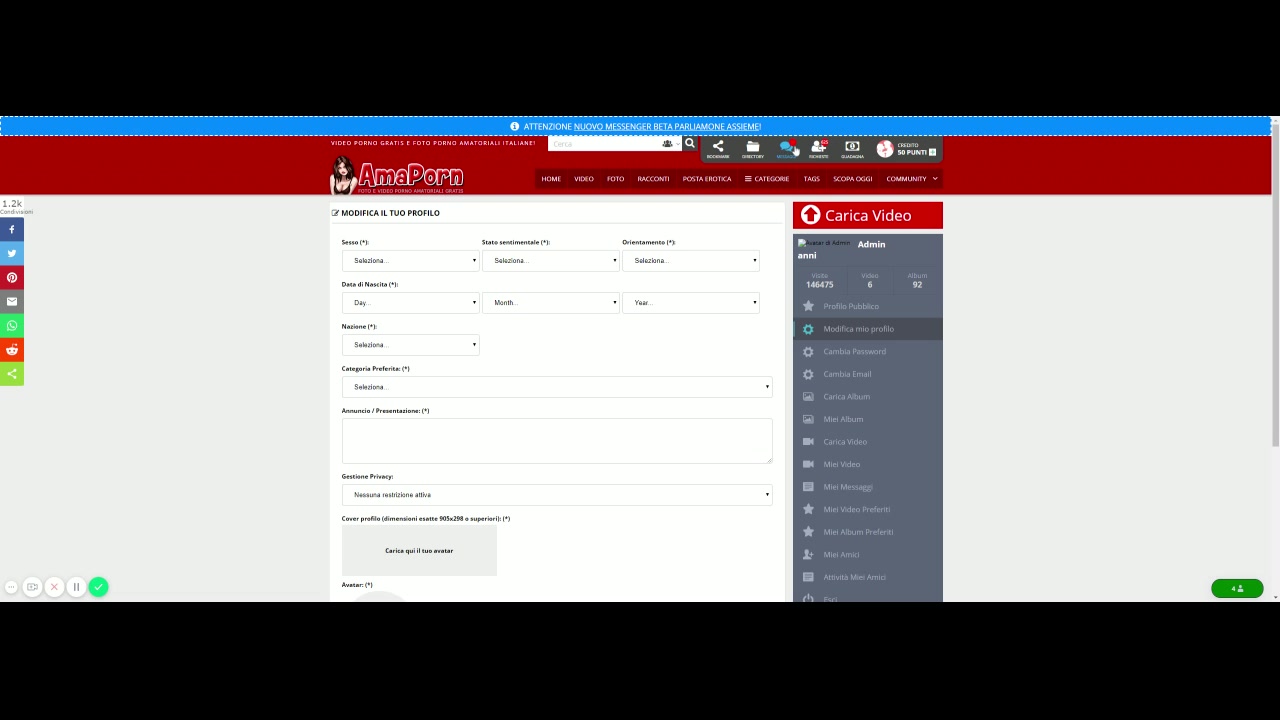Click into the Annuncio / Presentazione text area
The image size is (1280, 720).
point(556,441)
